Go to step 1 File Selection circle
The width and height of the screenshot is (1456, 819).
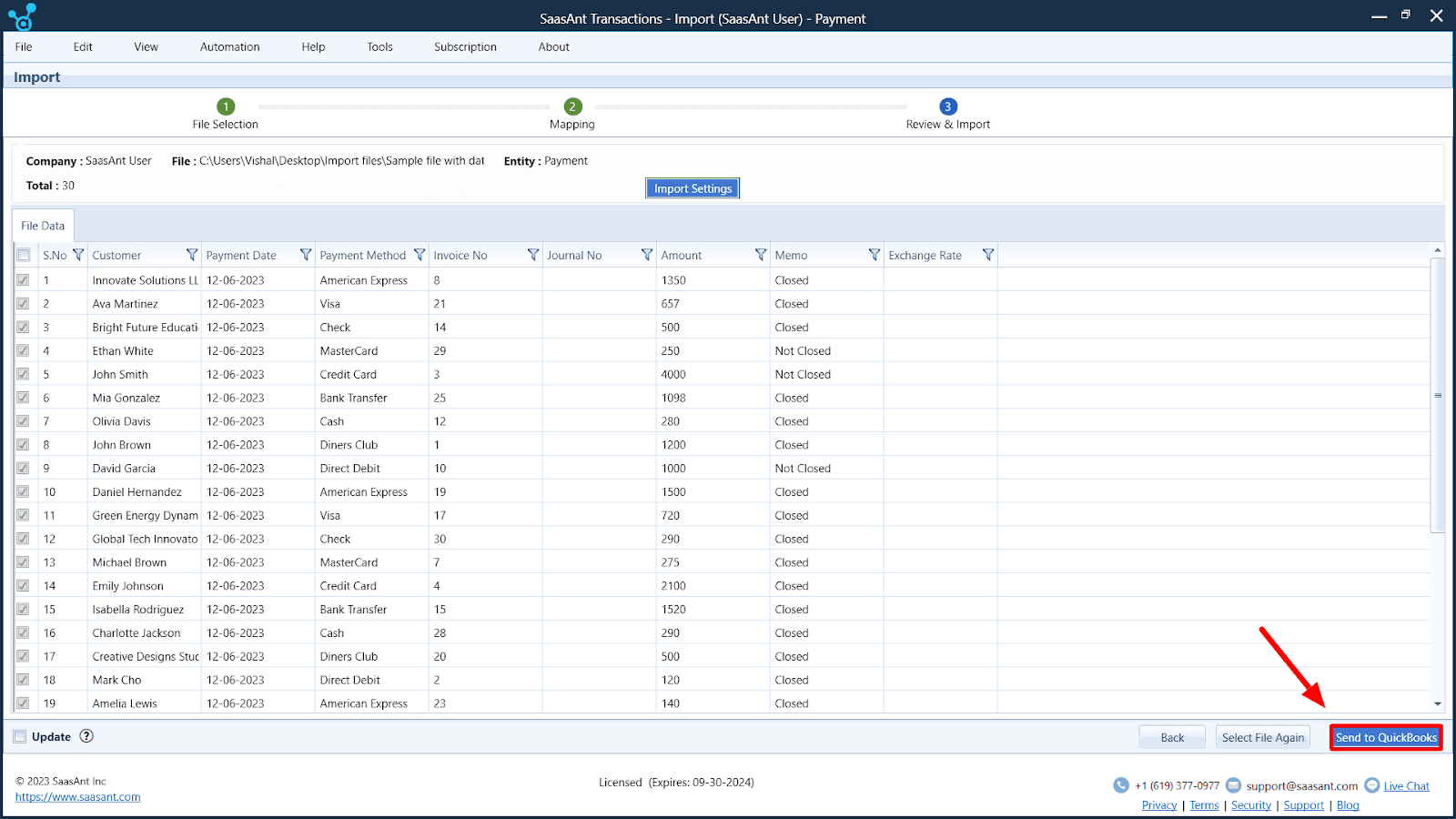pyautogui.click(x=226, y=106)
